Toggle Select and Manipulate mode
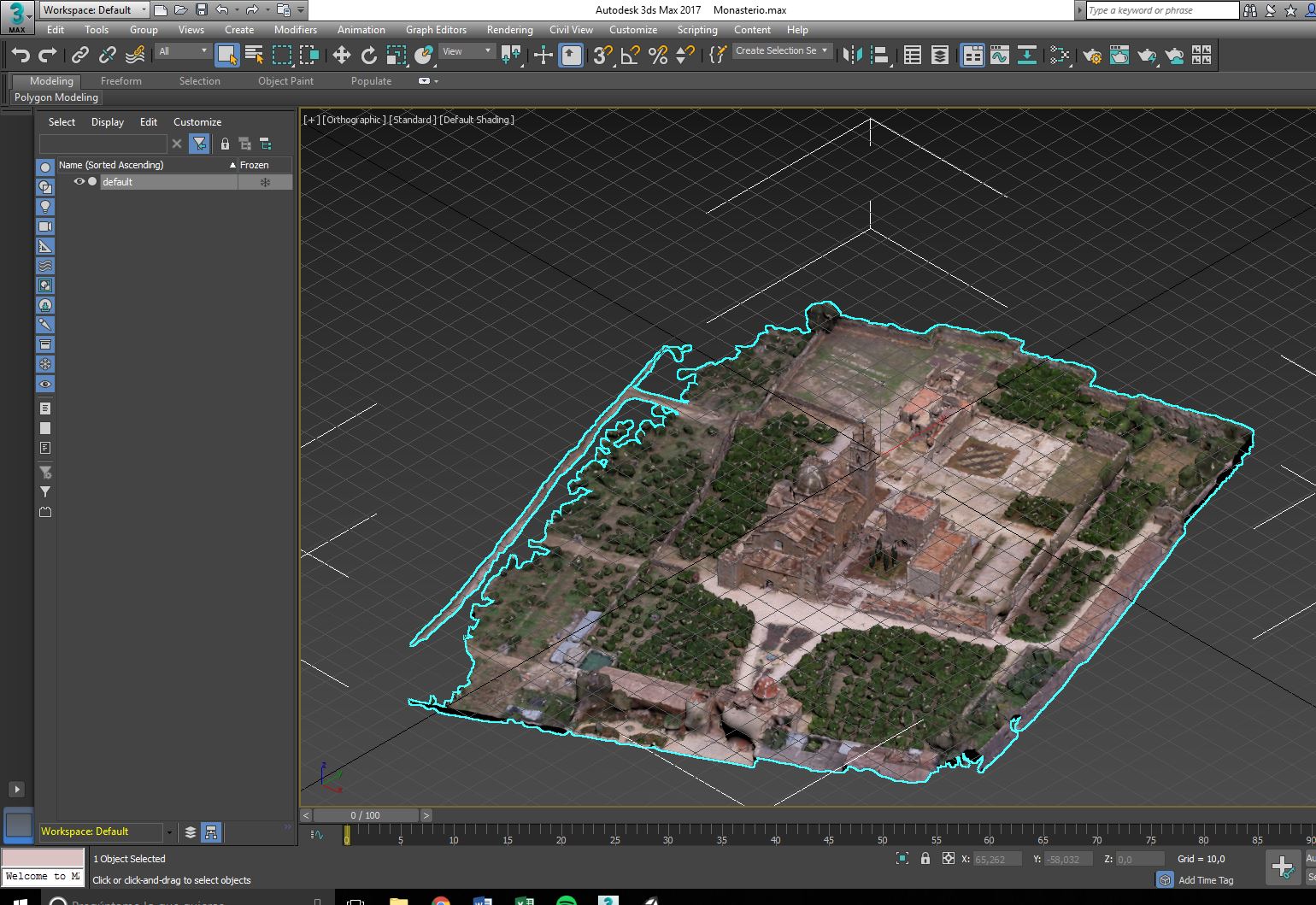The width and height of the screenshot is (1316, 905). [x=543, y=56]
